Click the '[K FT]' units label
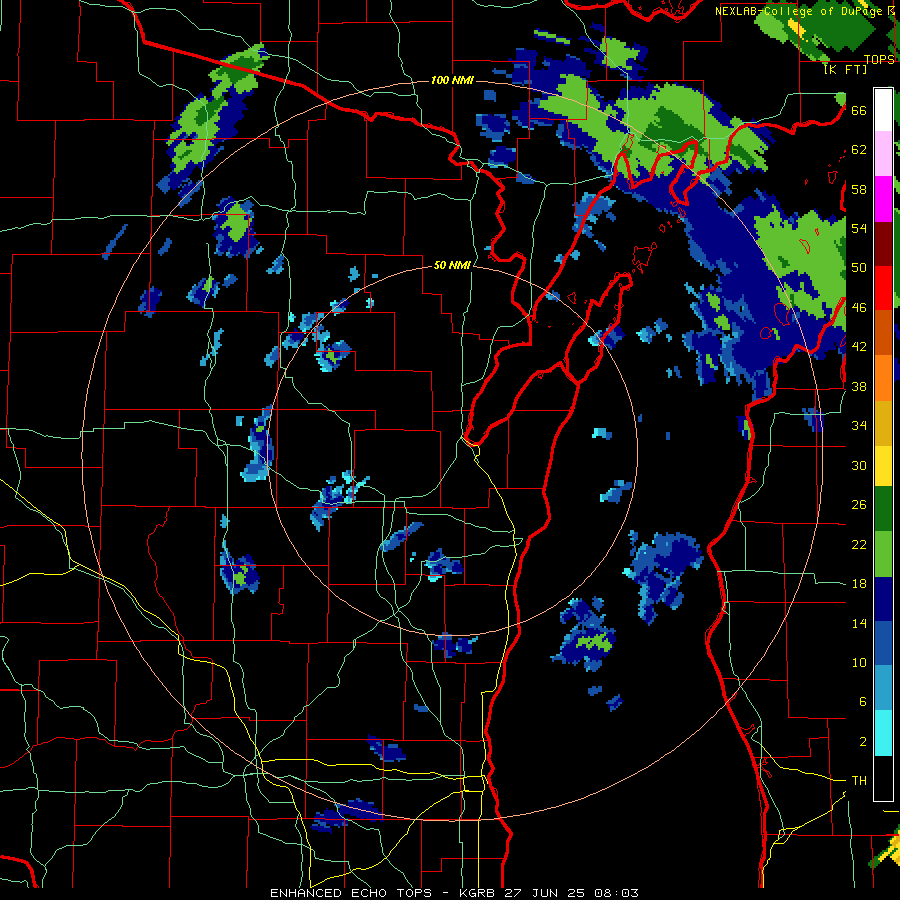 [845, 69]
